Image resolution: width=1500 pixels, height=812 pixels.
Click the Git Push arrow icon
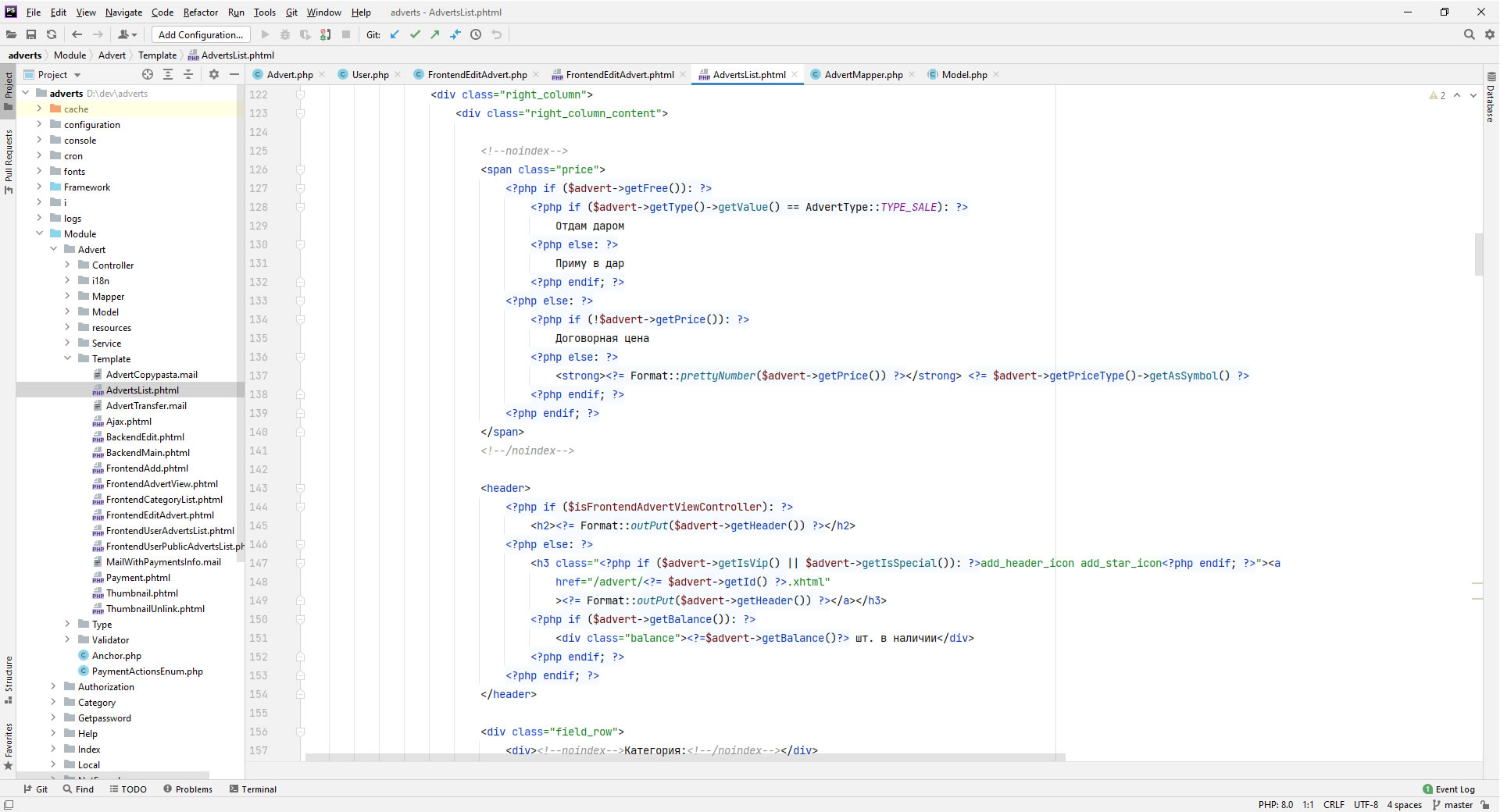pyautogui.click(x=435, y=34)
